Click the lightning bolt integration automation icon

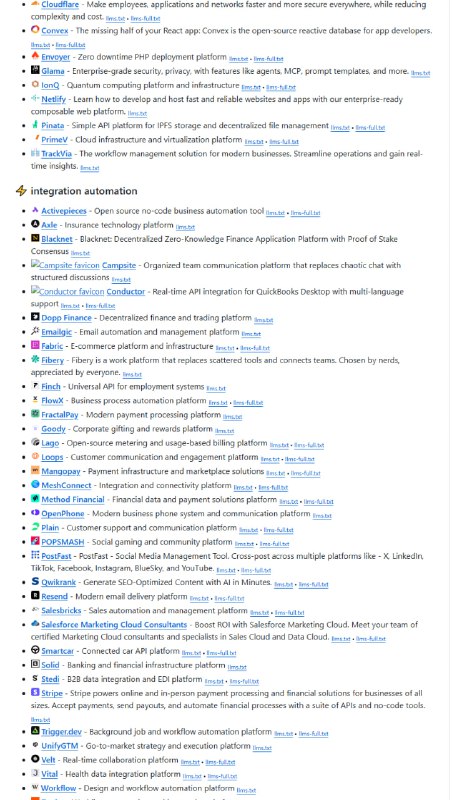21,191
